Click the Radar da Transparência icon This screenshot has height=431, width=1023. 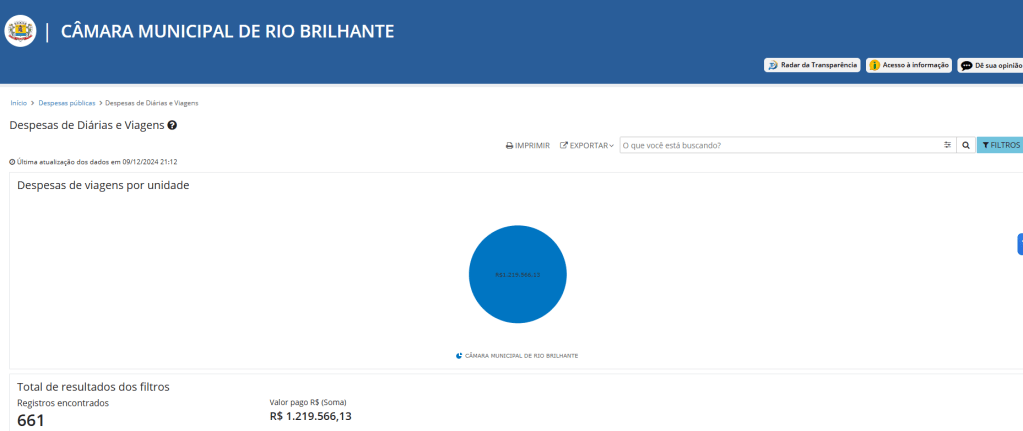772,65
